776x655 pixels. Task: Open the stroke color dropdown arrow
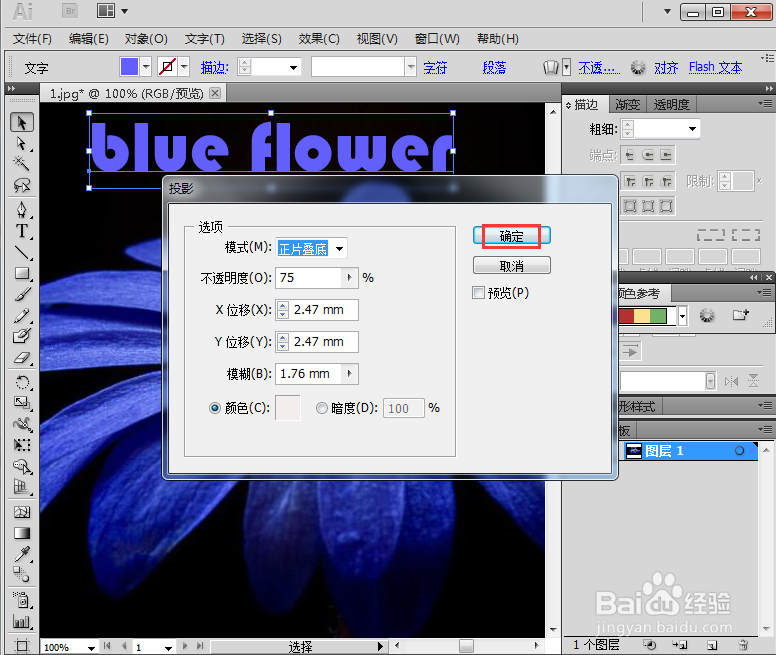[x=184, y=67]
